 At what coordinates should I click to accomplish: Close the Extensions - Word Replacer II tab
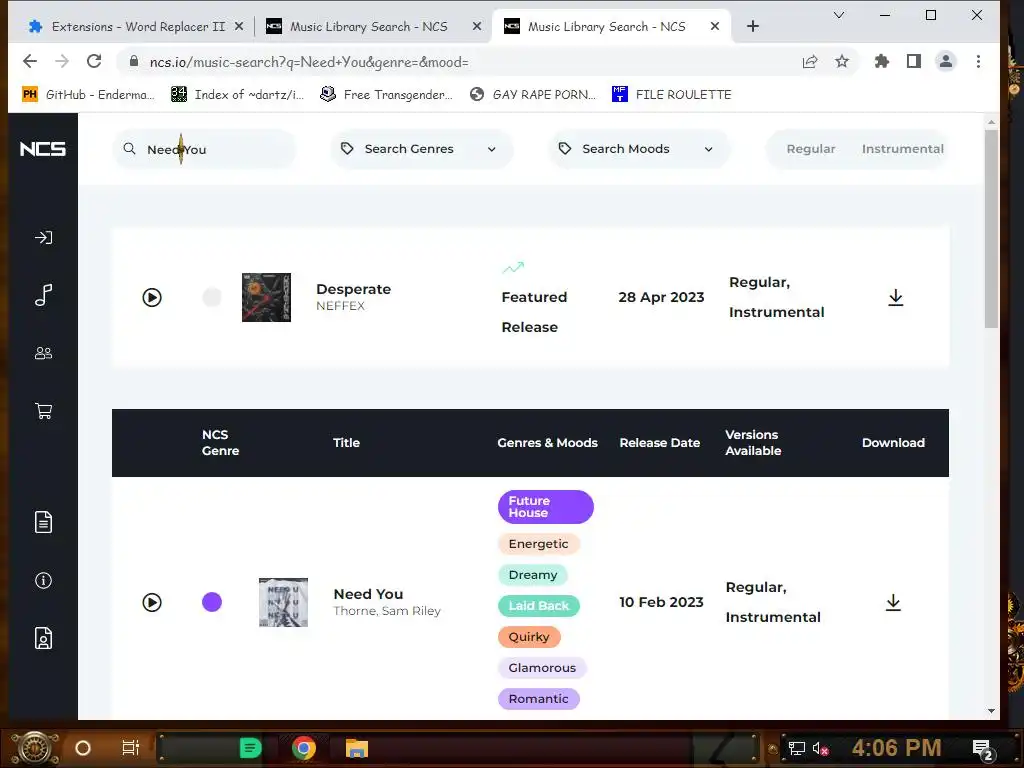pos(239,27)
